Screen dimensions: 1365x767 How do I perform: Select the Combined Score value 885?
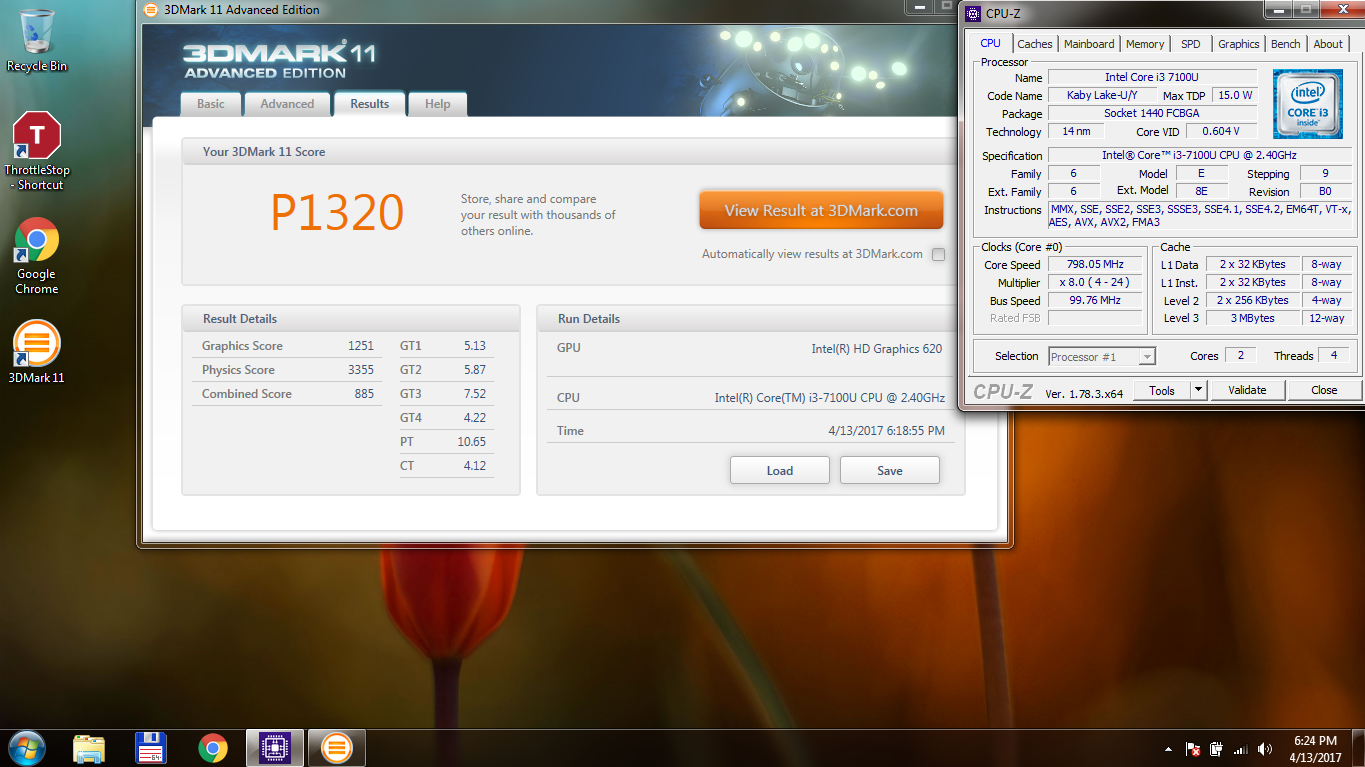tap(364, 394)
